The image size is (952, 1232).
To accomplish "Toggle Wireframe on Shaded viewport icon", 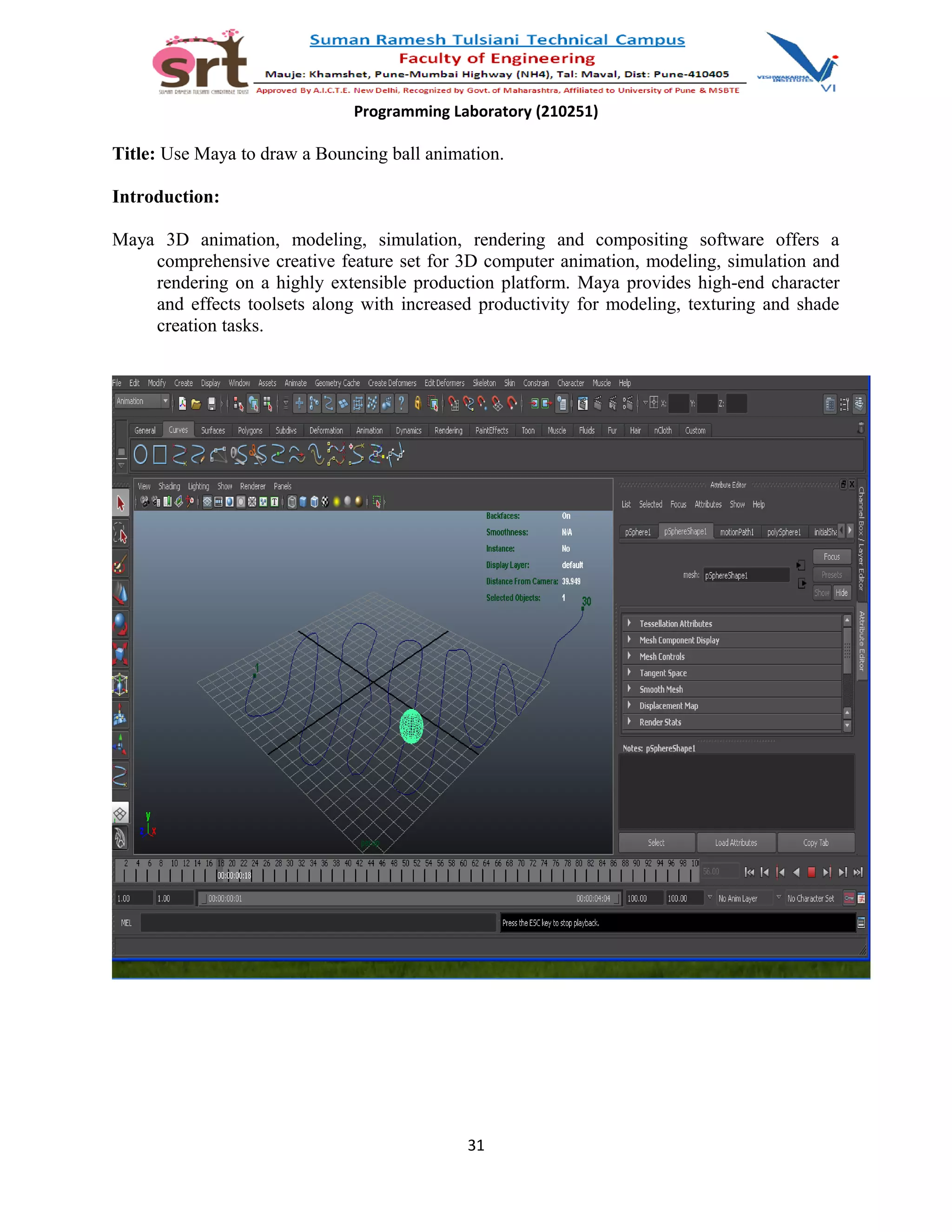I will point(314,502).
